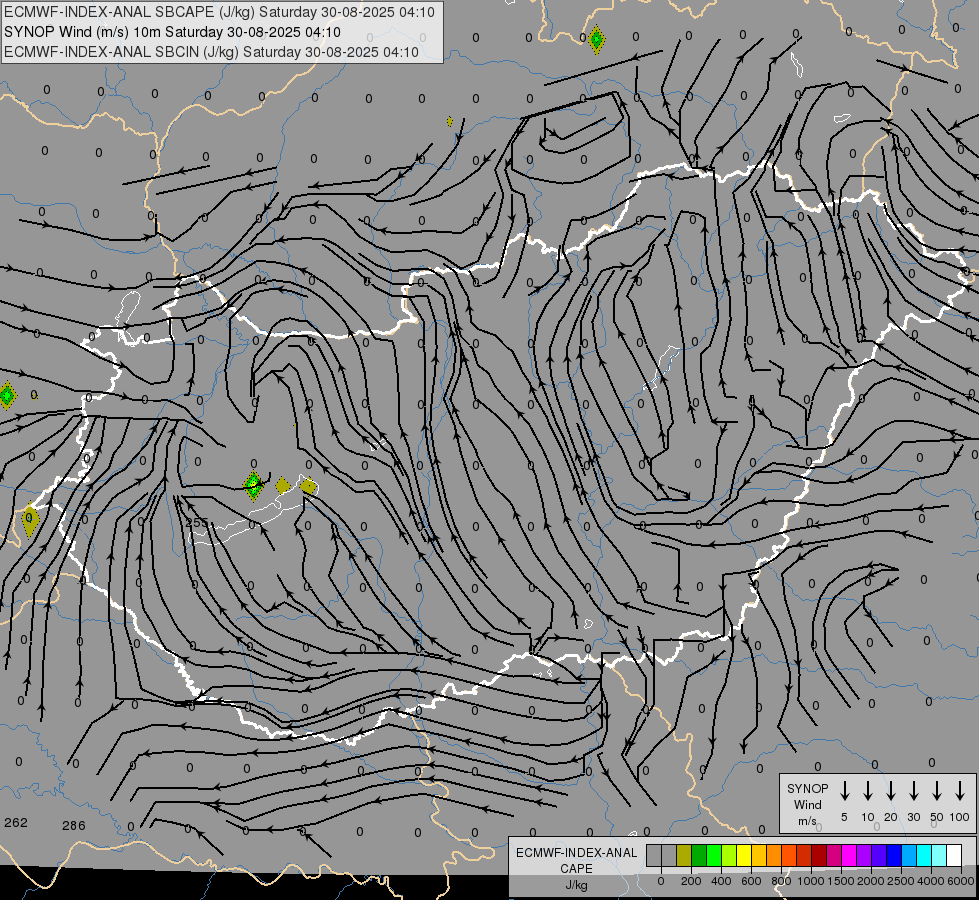Select the white CAPE legend swatch

click(x=954, y=855)
